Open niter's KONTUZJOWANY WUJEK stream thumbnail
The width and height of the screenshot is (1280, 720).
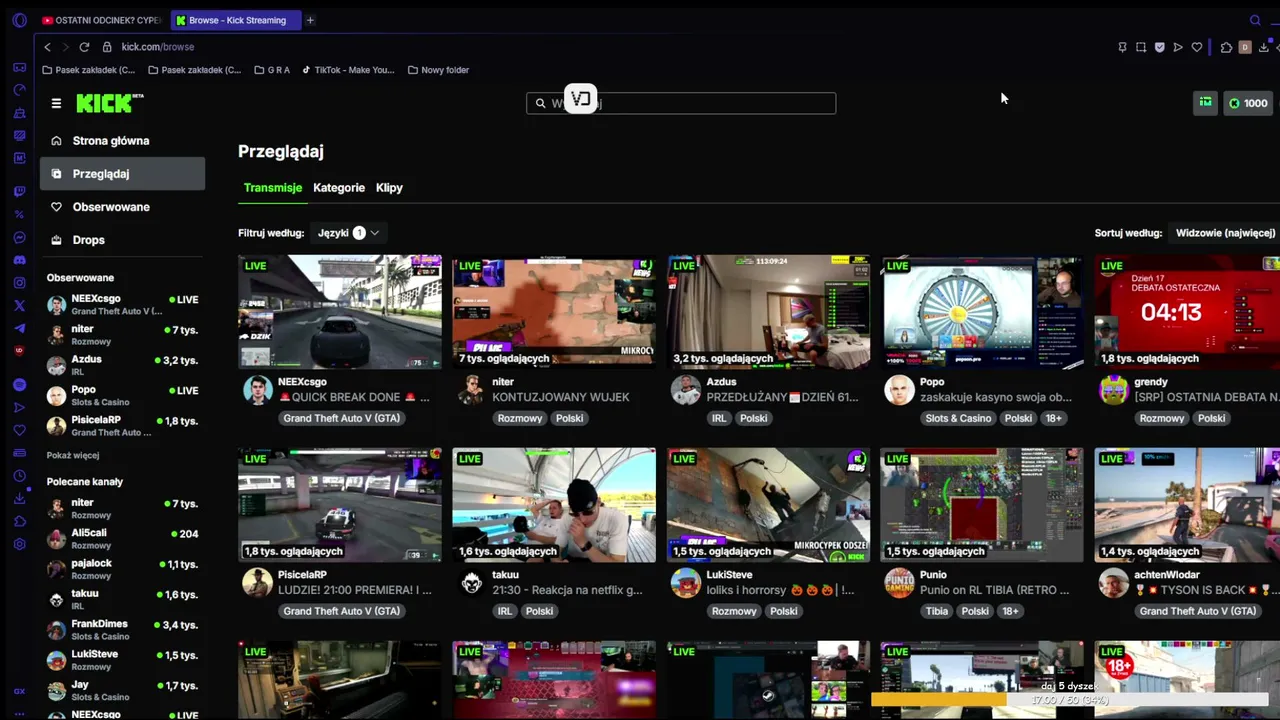554,312
